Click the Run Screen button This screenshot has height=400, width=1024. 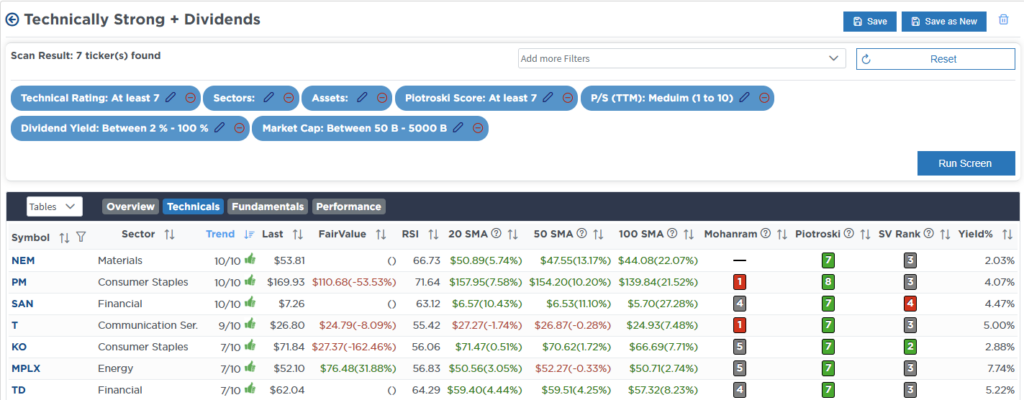pyautogui.click(x=966, y=163)
